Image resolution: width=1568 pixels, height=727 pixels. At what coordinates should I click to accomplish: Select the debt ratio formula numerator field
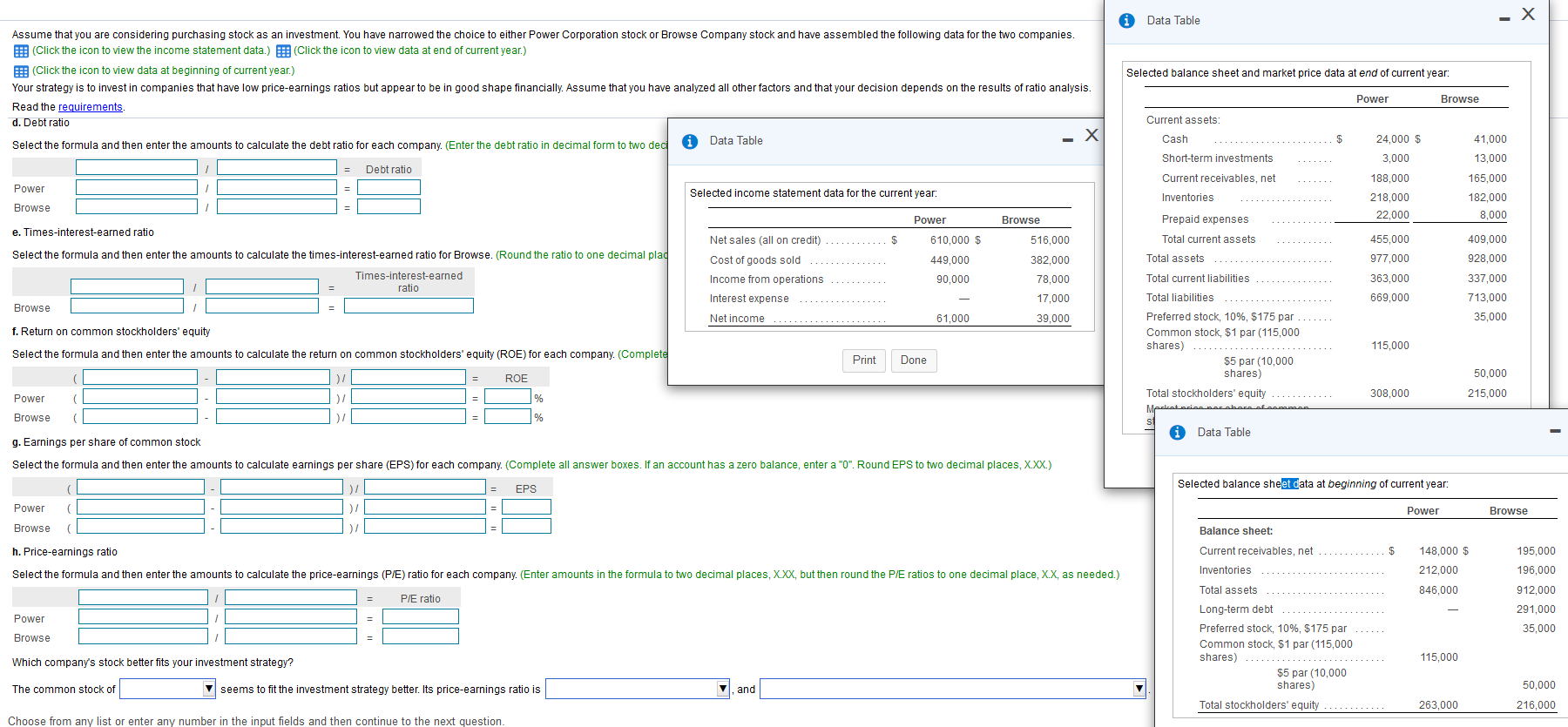(x=137, y=167)
